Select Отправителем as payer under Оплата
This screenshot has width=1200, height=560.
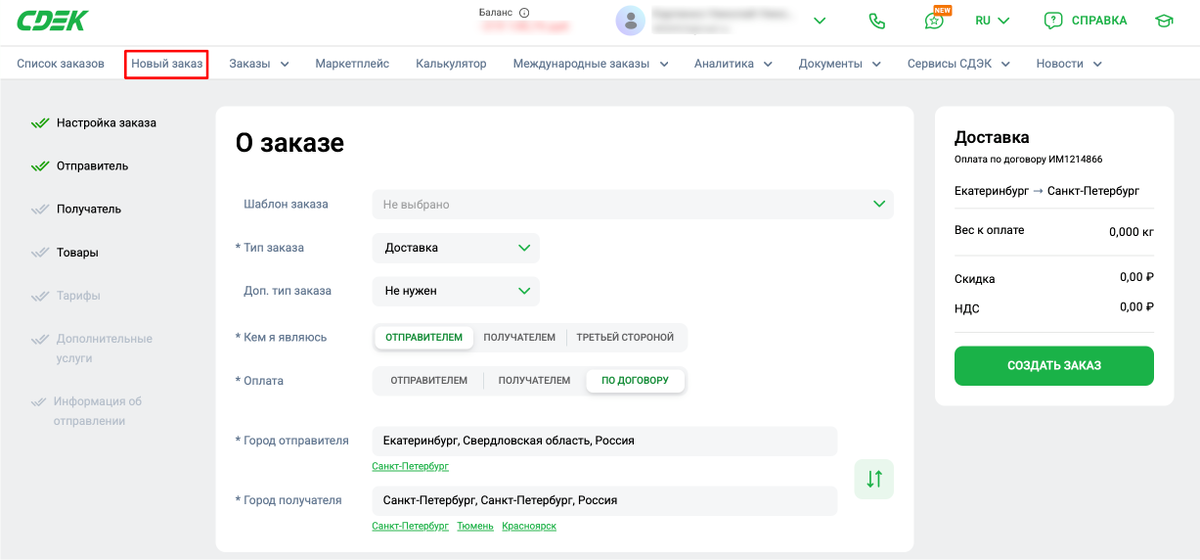429,381
